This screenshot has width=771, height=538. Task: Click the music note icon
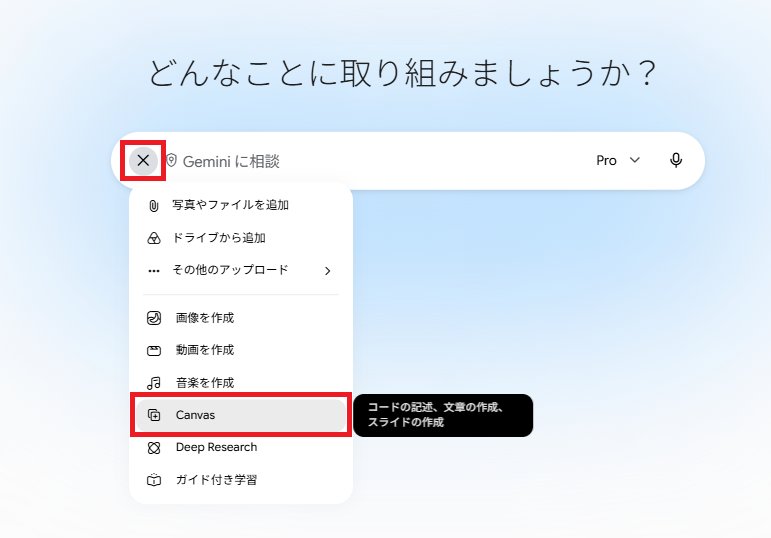coord(154,383)
